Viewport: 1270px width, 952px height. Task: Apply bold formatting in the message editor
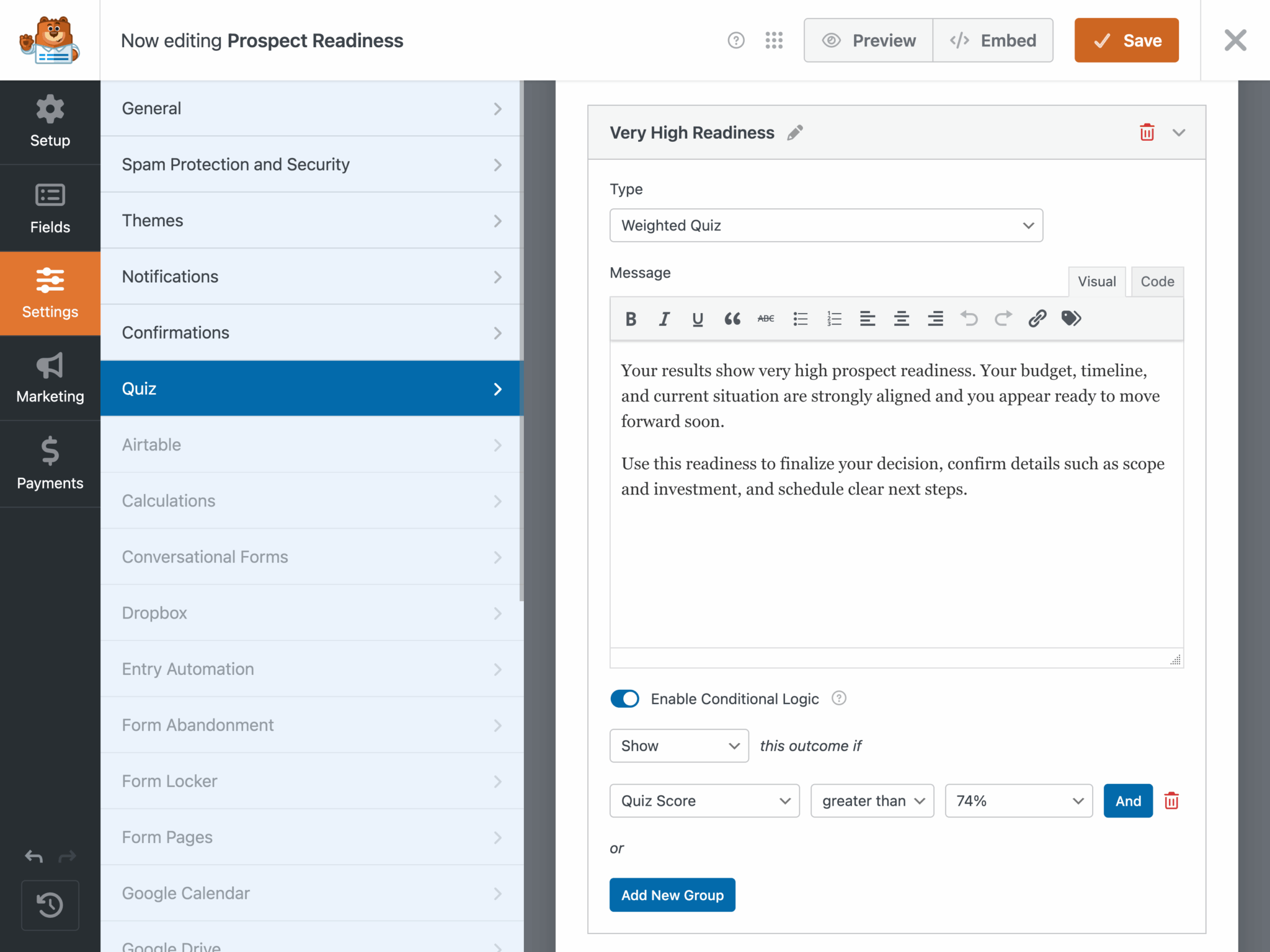point(630,319)
